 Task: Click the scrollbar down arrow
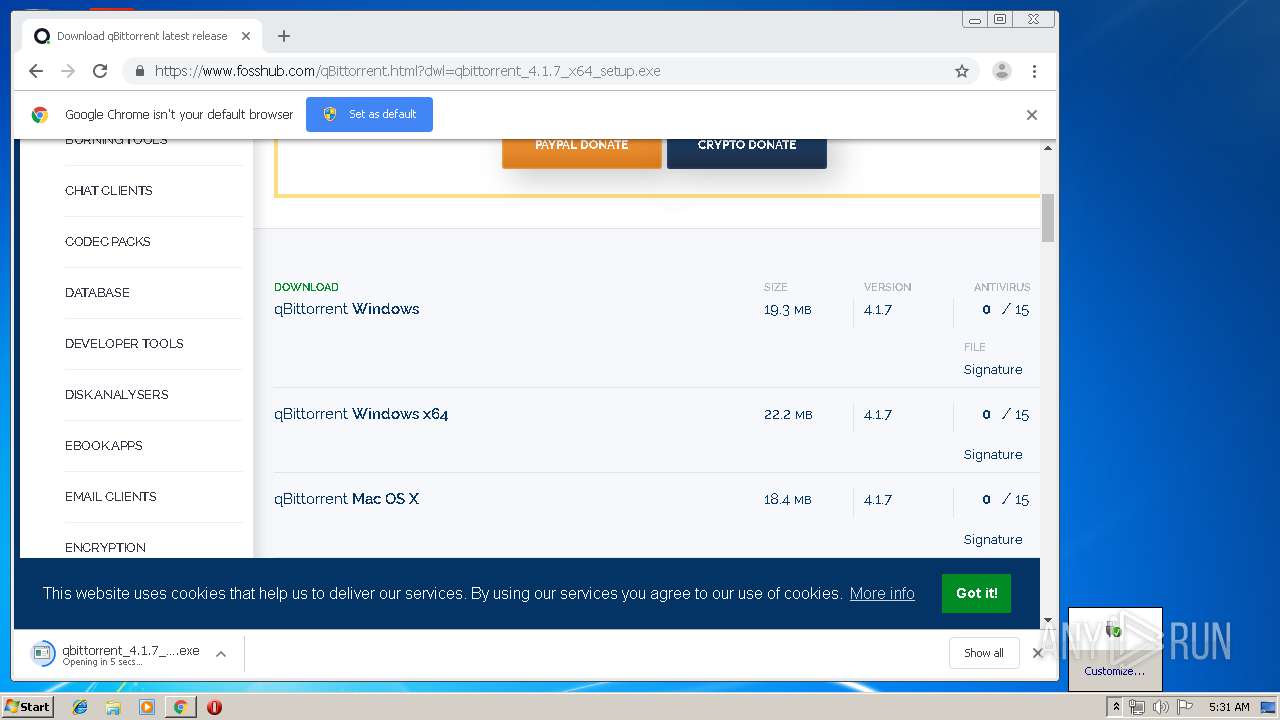click(1048, 620)
